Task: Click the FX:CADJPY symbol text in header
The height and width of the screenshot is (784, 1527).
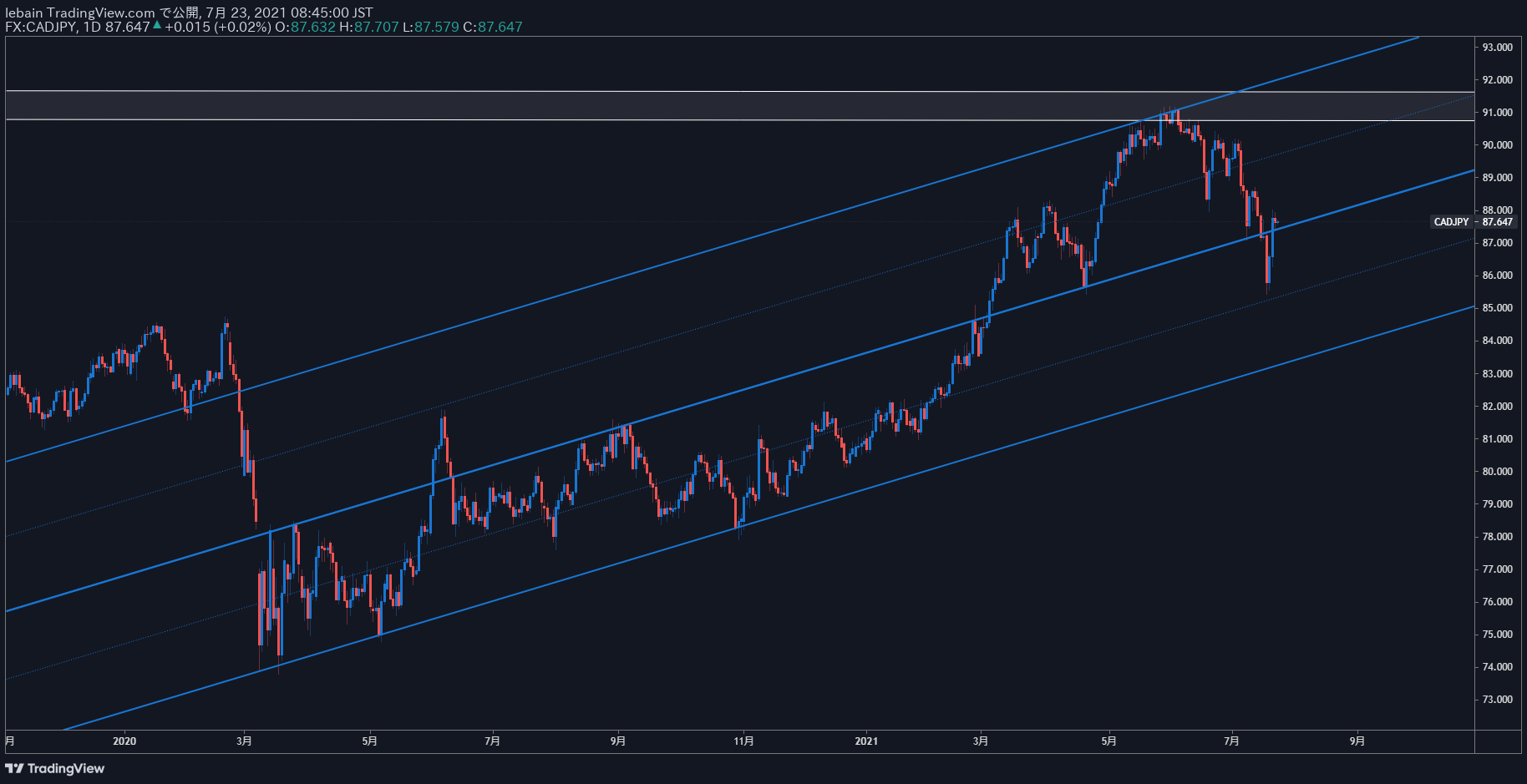Action: (x=41, y=27)
